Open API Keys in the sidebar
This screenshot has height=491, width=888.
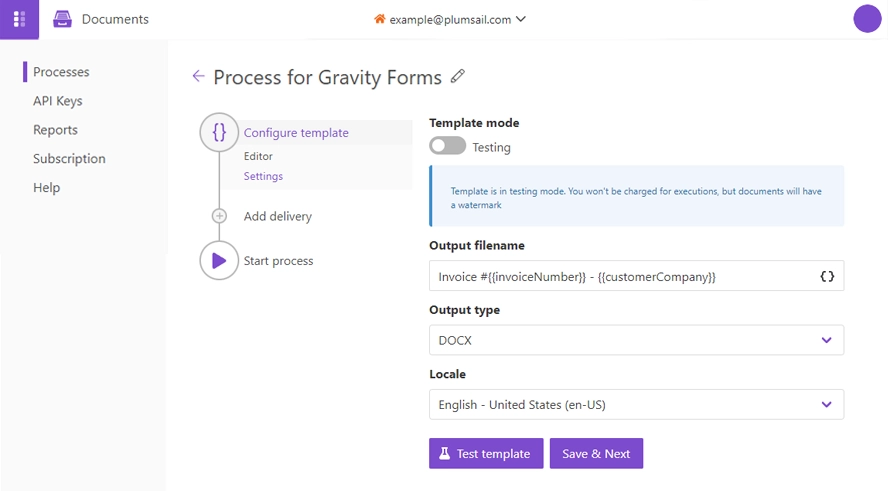(58, 101)
